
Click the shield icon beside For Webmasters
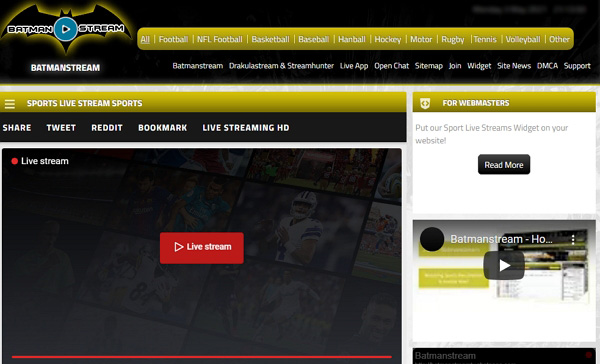pos(425,103)
